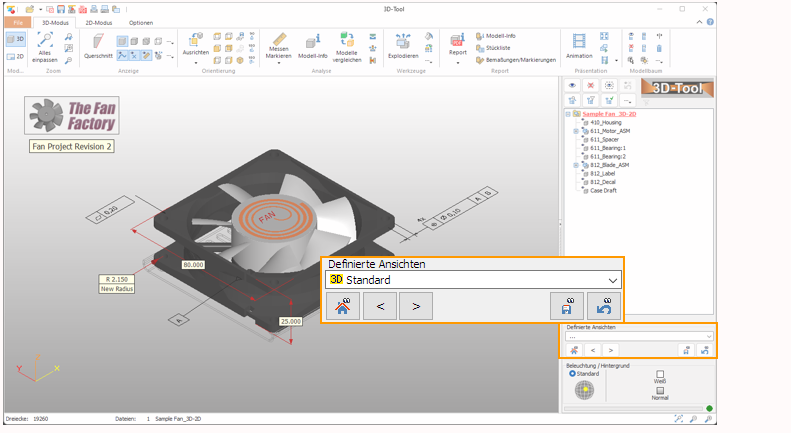Open the Optionen tab
Screen dimensions: 791x433
[141, 22]
